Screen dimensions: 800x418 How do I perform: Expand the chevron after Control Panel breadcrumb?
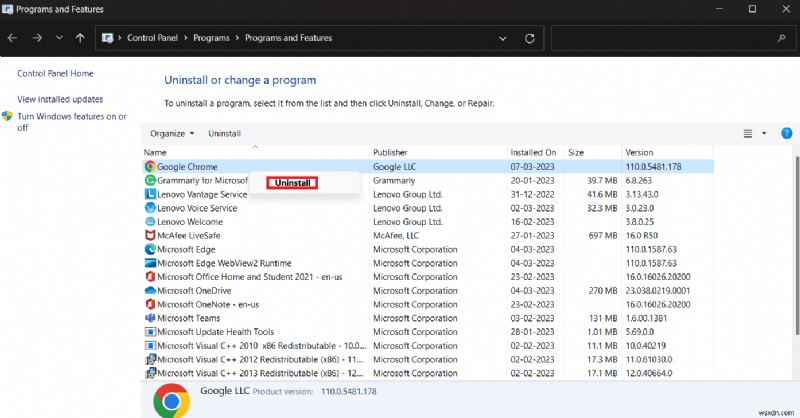click(x=186, y=38)
